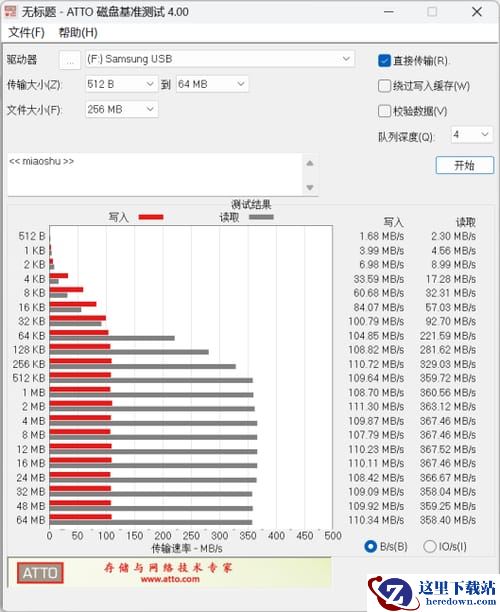
Task: Expand the 256 MB file size dropdown
Action: pos(121,109)
